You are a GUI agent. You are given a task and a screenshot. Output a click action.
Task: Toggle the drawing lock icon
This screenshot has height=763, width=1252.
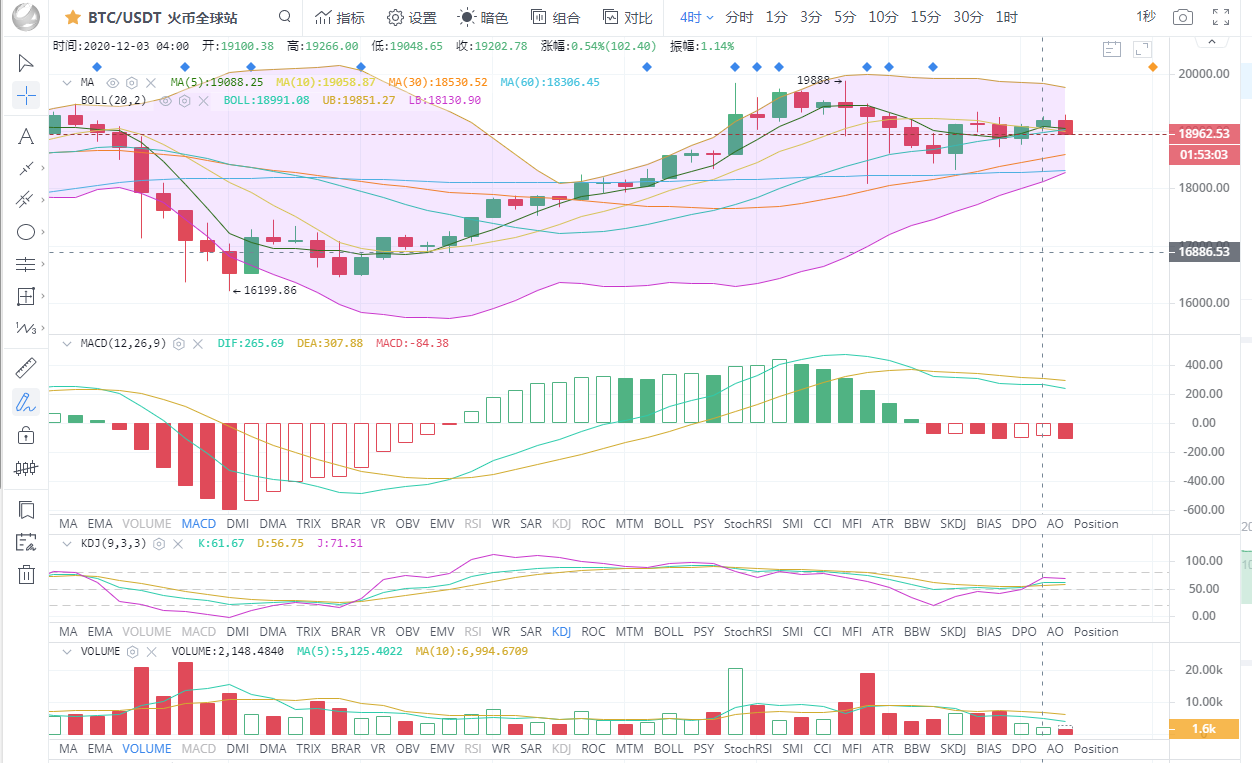(26, 434)
